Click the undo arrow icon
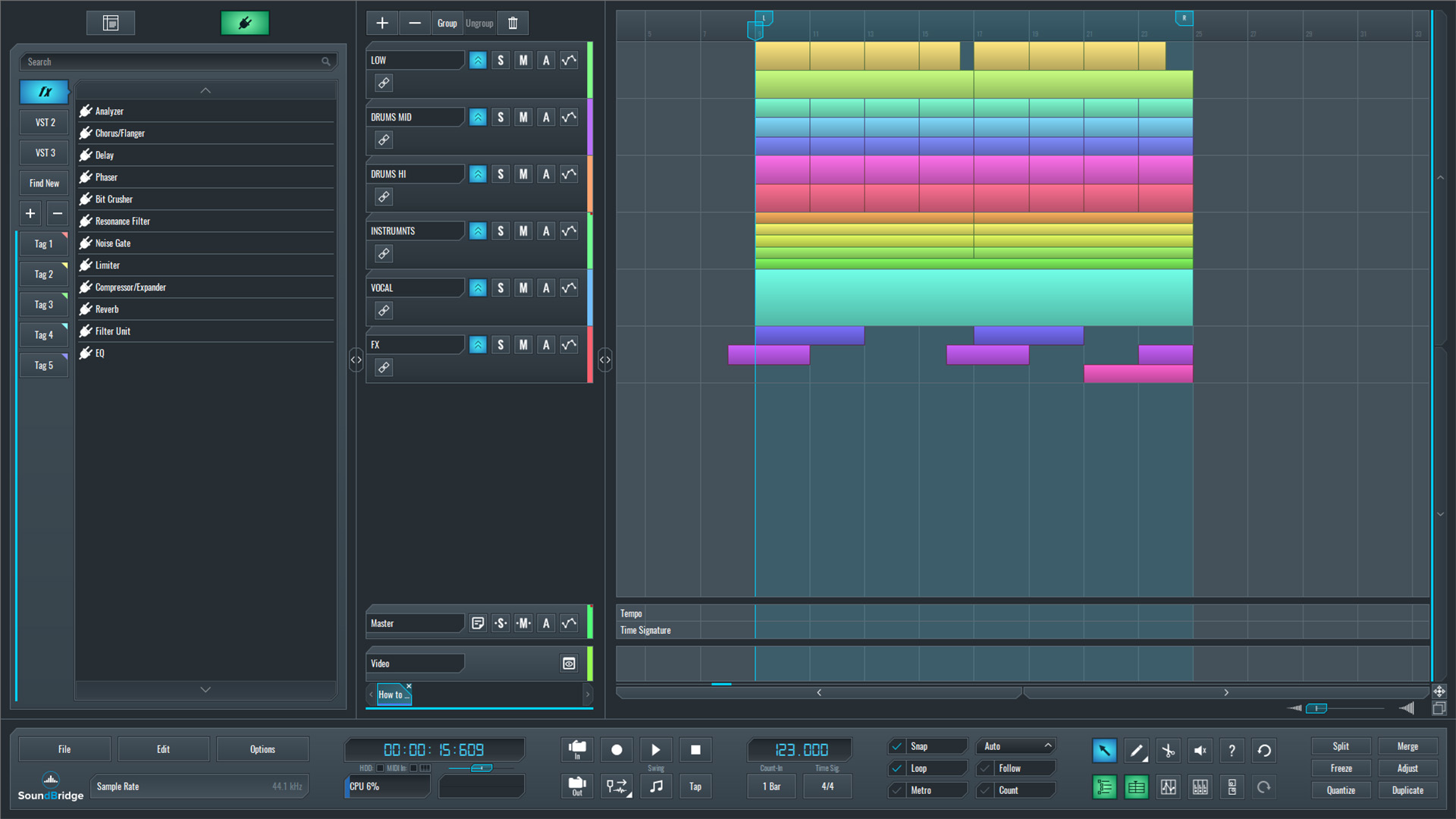 click(1263, 750)
